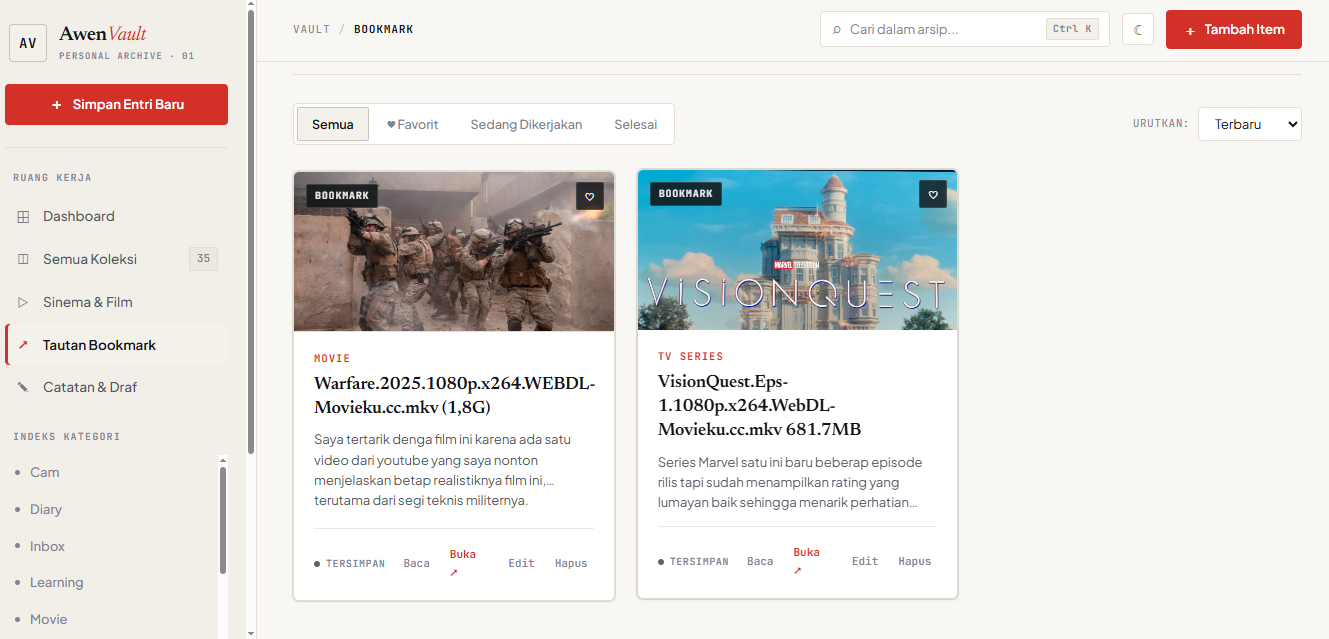Toggle dark mode with the moon icon
Image resolution: width=1329 pixels, height=639 pixels.
click(1138, 30)
